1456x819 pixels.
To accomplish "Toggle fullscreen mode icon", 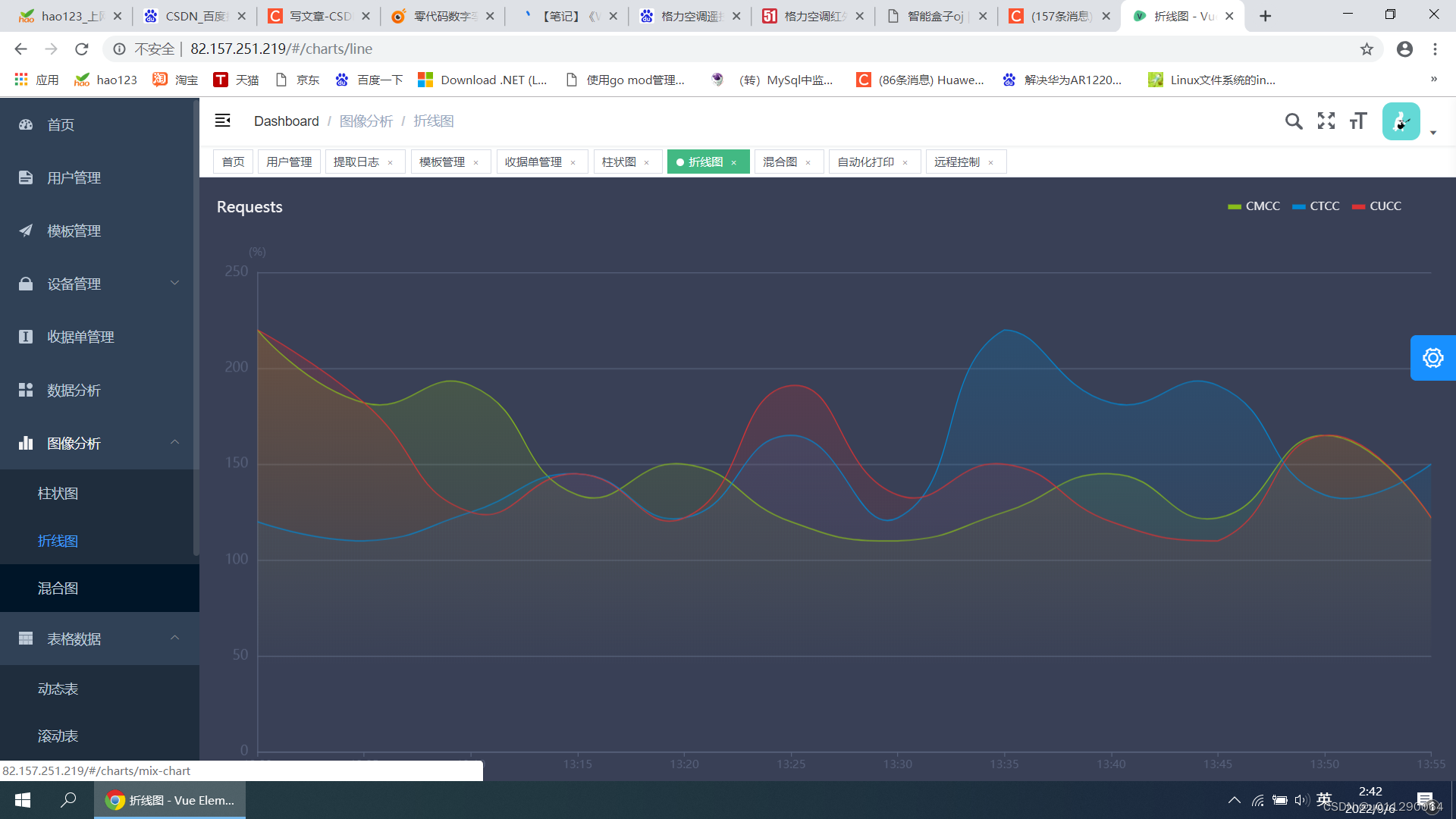I will (x=1326, y=121).
